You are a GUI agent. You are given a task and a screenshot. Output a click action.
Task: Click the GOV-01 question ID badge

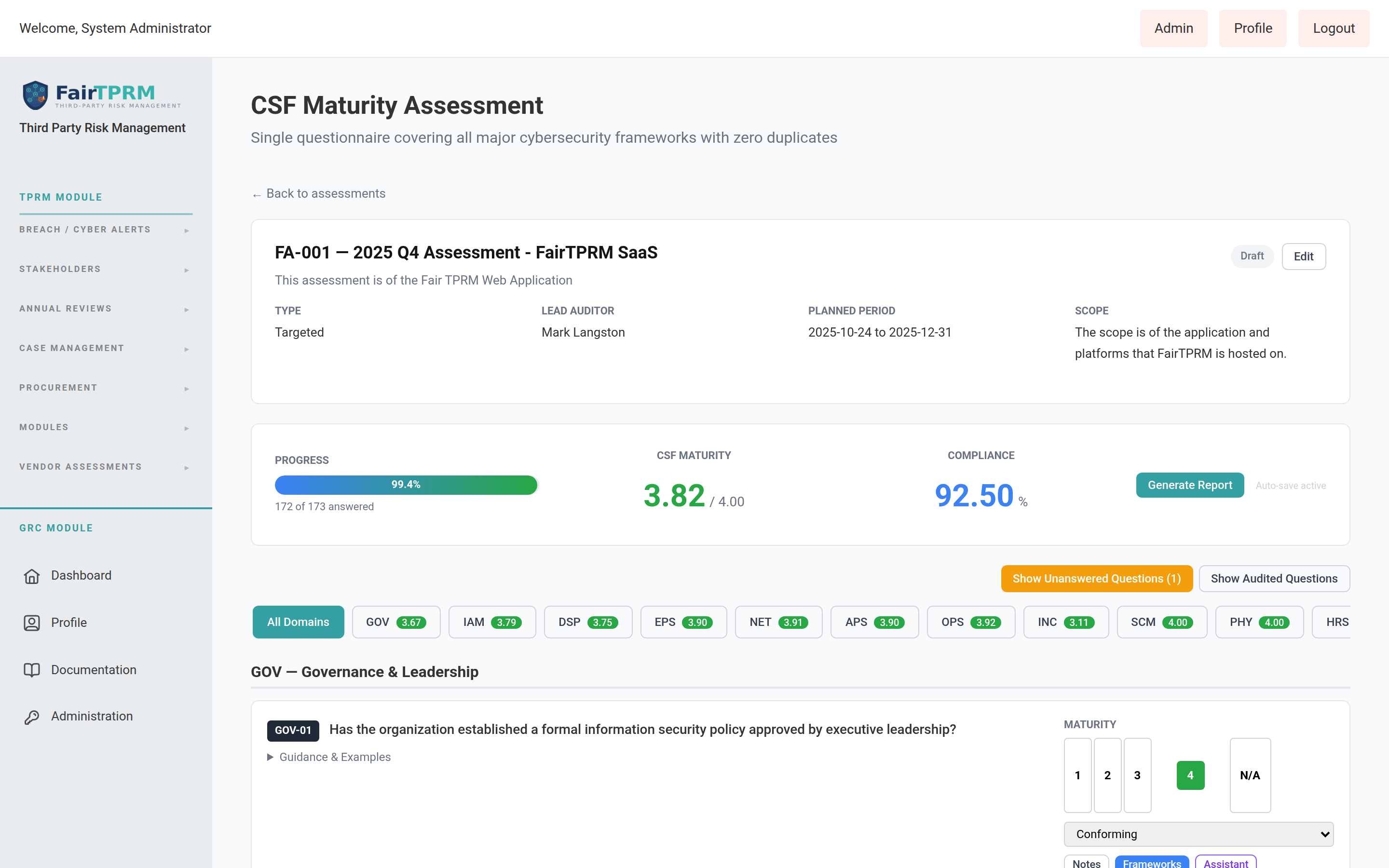pos(293,731)
